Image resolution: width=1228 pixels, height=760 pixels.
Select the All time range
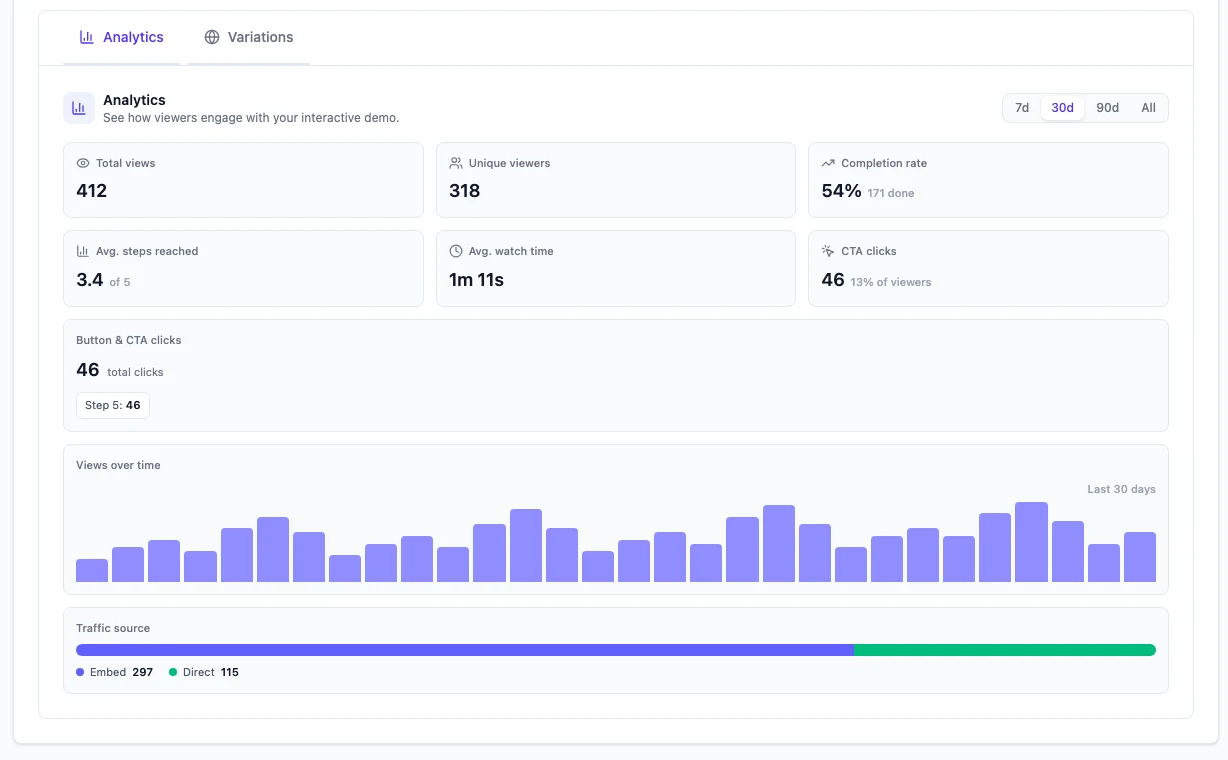click(x=1148, y=108)
